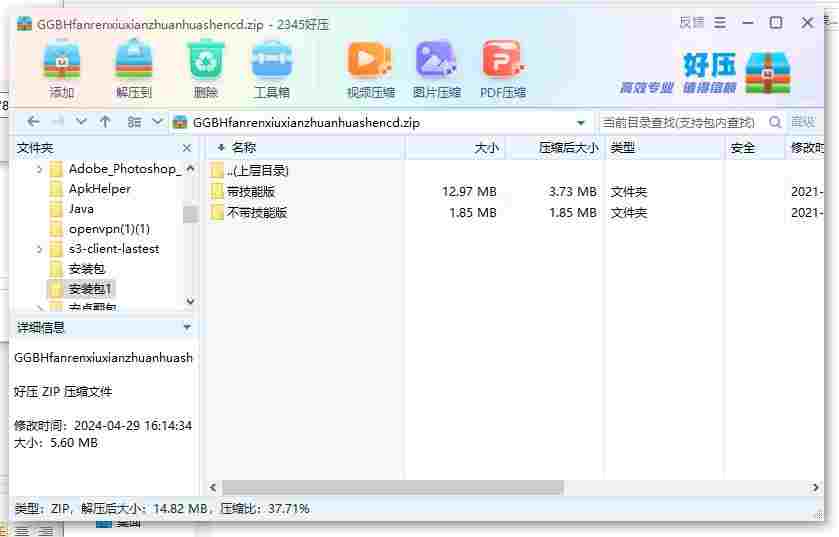
Task: Click the search current directory field
Action: pos(682,122)
